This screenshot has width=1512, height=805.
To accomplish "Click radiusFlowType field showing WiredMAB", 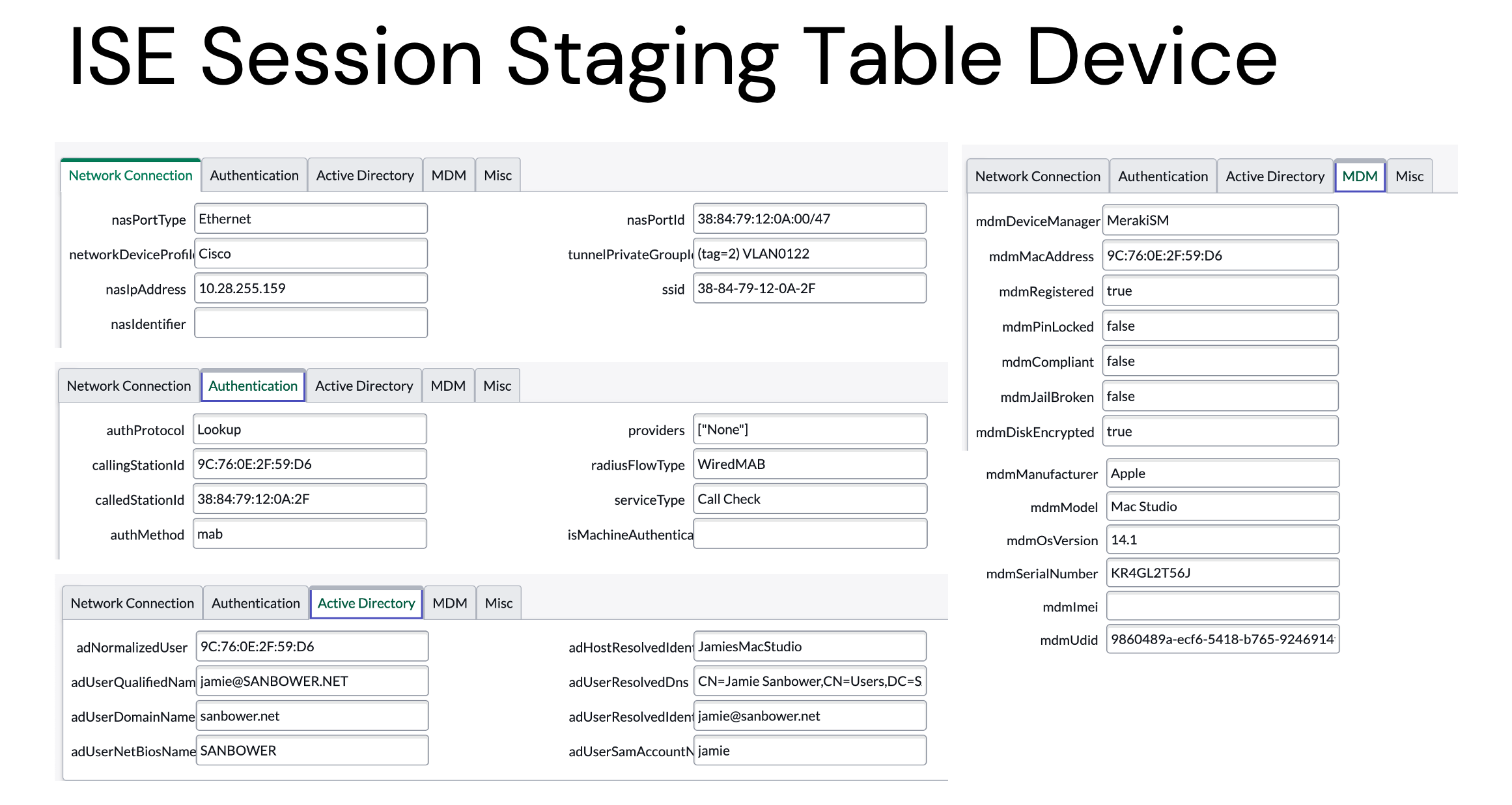I will 810,464.
